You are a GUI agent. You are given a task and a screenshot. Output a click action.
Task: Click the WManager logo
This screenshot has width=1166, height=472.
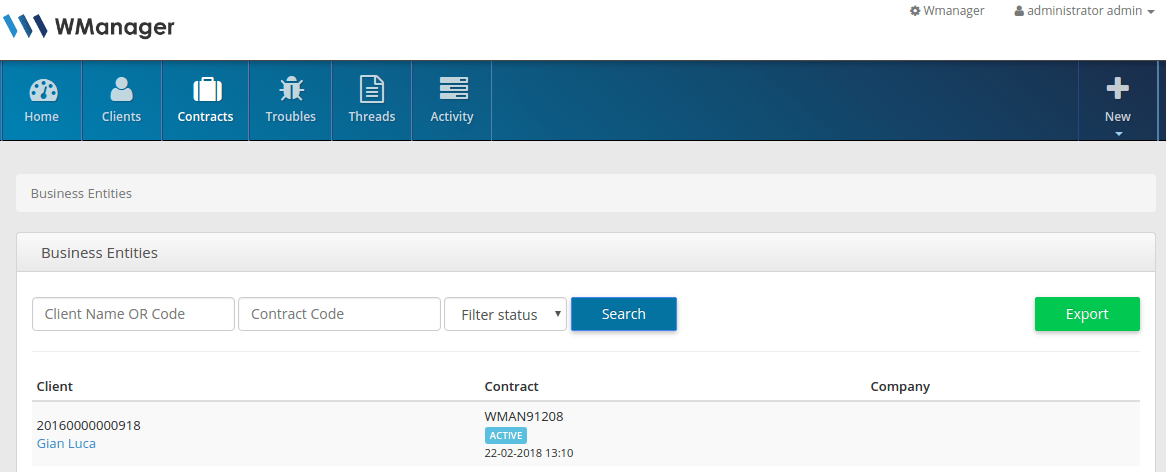point(89,27)
